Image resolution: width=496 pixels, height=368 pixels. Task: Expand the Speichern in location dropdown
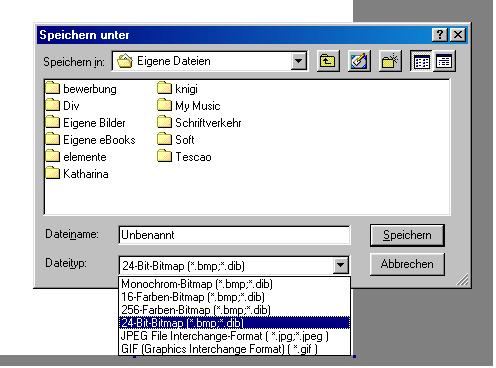pyautogui.click(x=298, y=61)
